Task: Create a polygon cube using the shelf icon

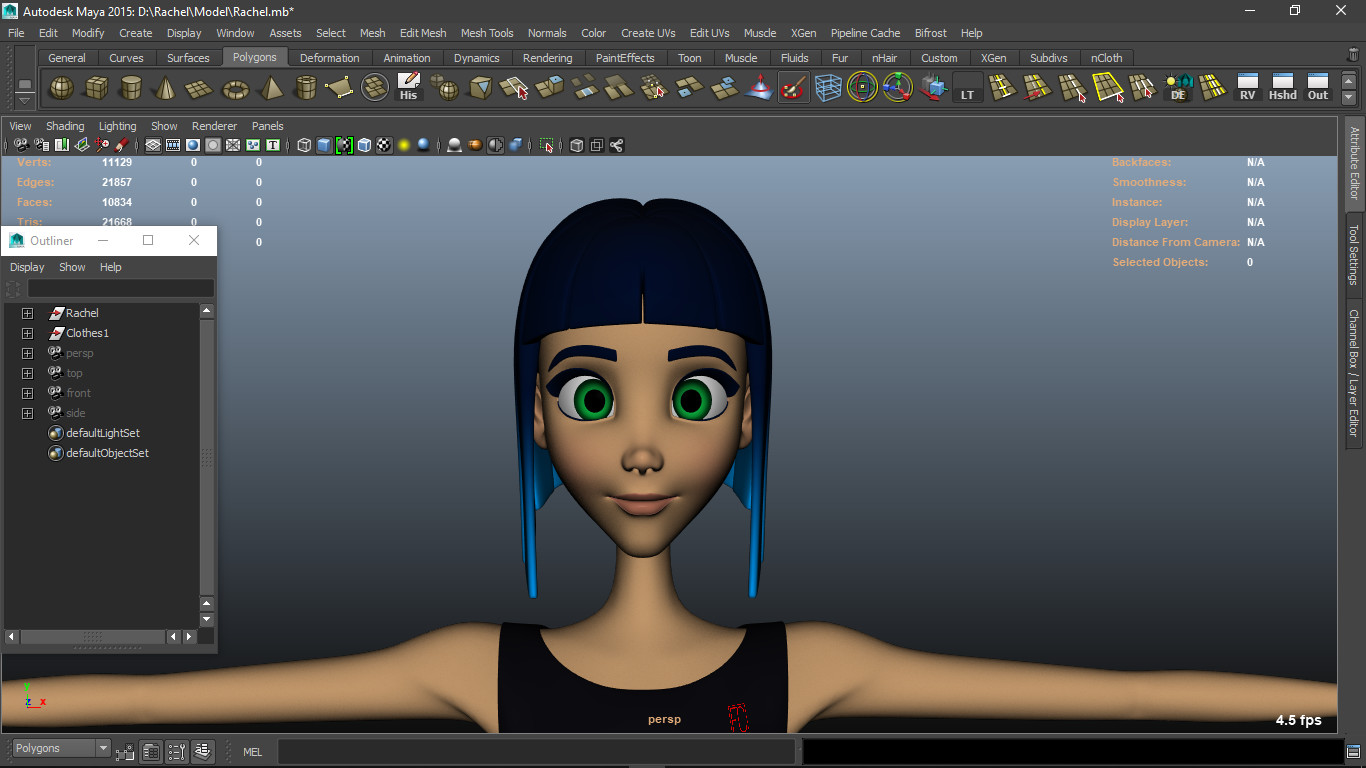Action: pyautogui.click(x=97, y=89)
